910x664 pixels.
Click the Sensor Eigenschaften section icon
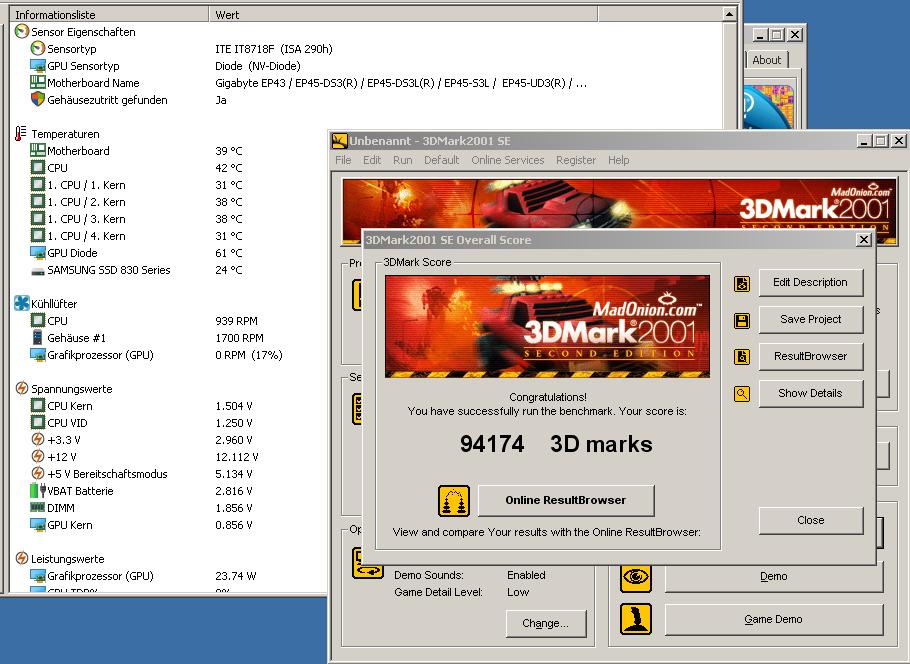click(21, 31)
